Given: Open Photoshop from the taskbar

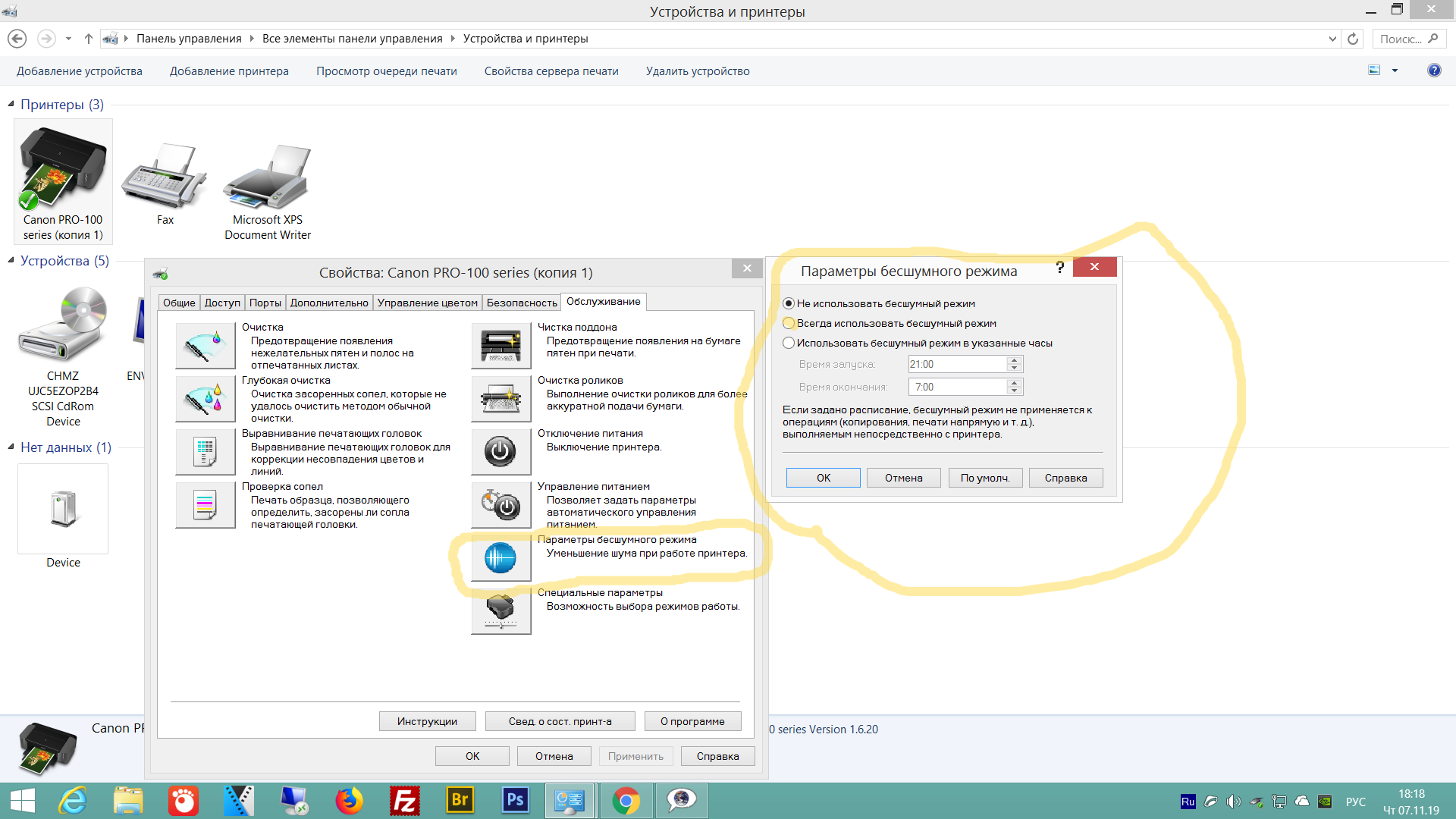Looking at the screenshot, I should [x=515, y=801].
